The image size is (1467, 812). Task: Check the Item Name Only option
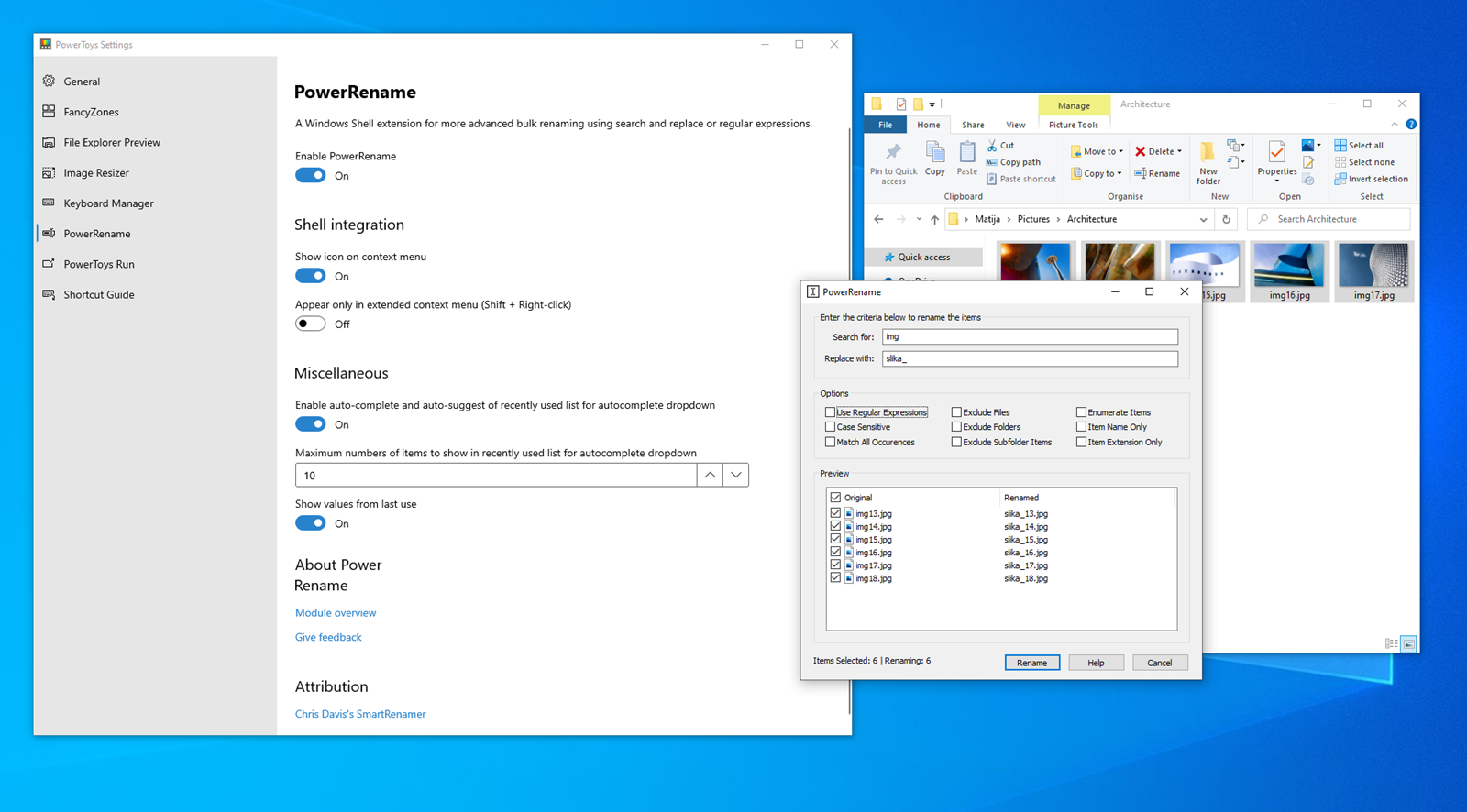pos(1081,427)
